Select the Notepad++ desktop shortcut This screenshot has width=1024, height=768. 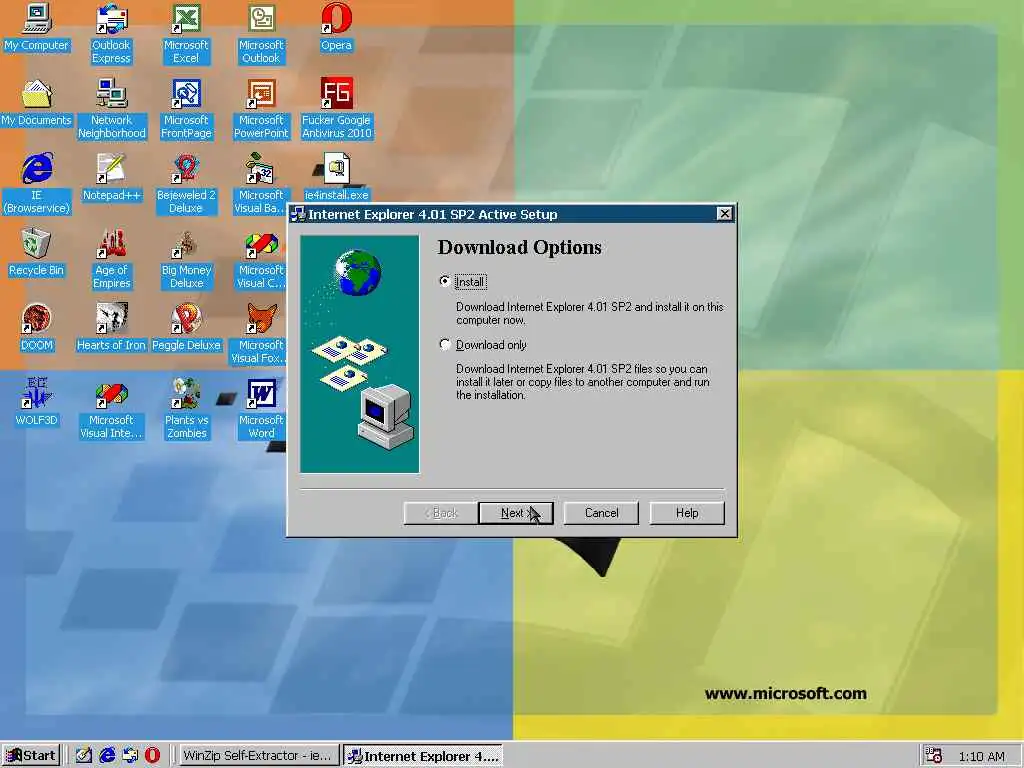tap(111, 178)
